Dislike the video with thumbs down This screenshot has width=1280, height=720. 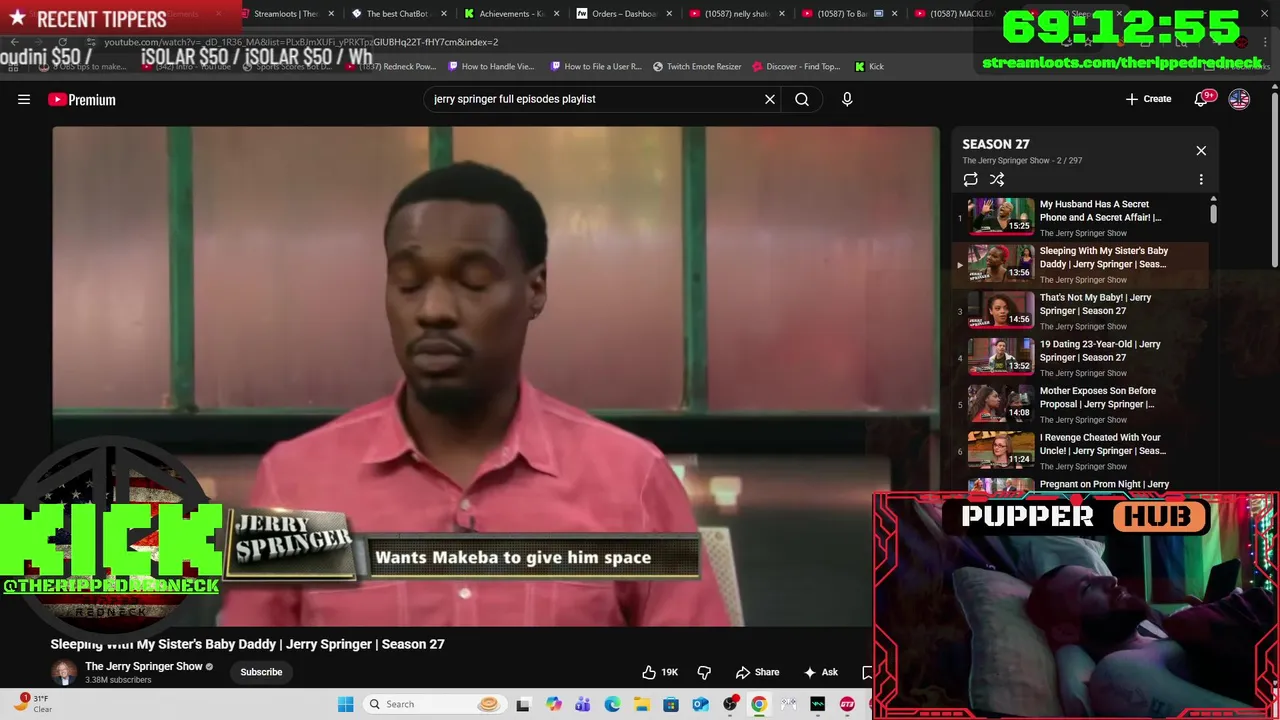point(704,672)
